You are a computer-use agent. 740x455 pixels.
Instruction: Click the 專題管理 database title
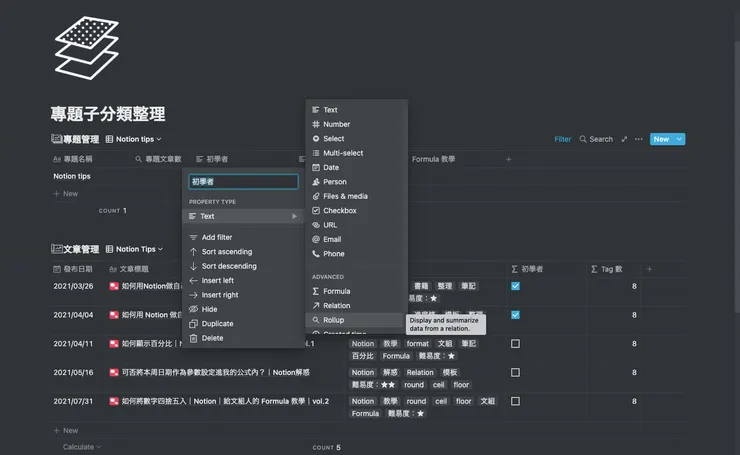coord(81,139)
